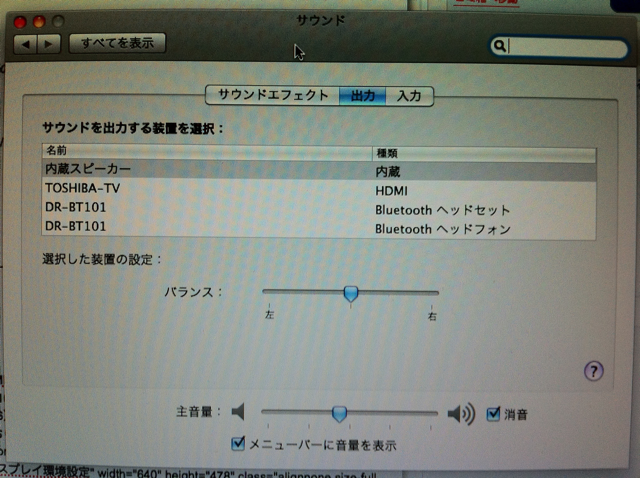Viewport: 640px width, 478px height.
Task: Click the magnifying glass search icon
Action: tap(499, 46)
